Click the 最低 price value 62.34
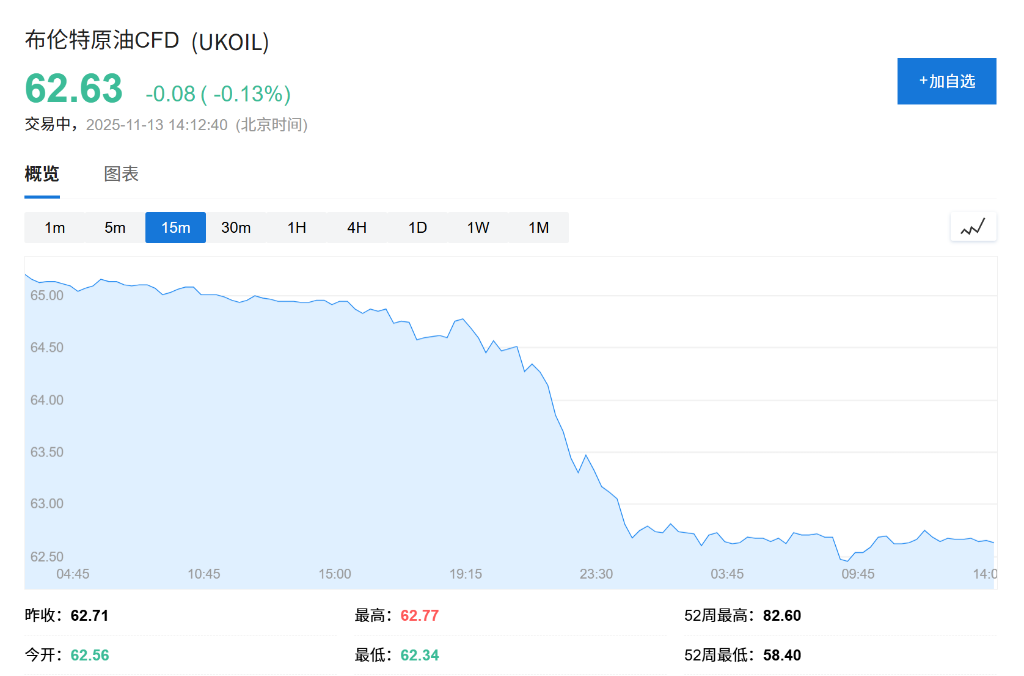 click(x=419, y=655)
